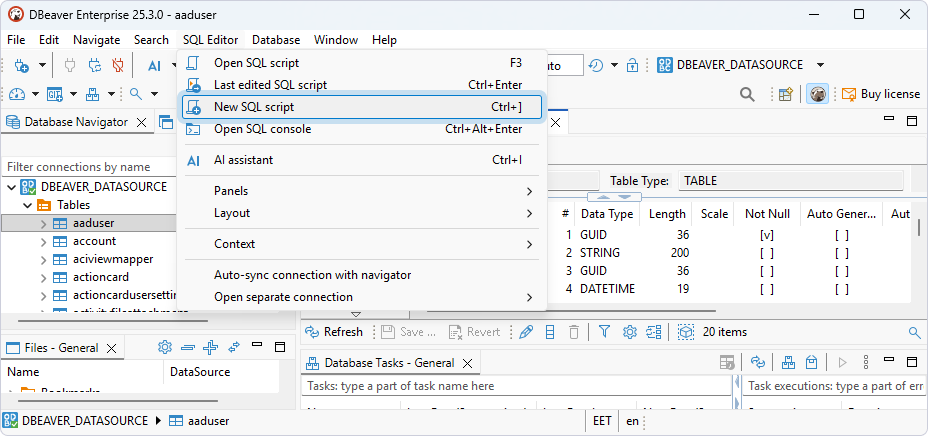This screenshot has width=928, height=436.
Task: Open the Window menu
Action: 336,40
